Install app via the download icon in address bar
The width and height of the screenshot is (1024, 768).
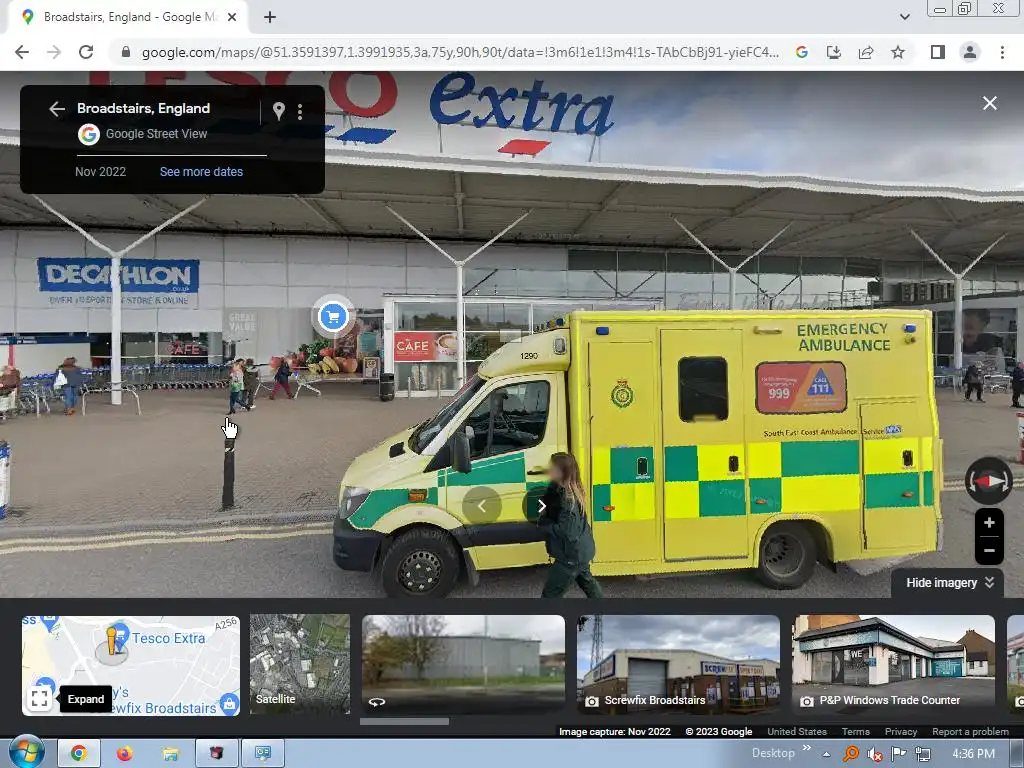point(834,52)
